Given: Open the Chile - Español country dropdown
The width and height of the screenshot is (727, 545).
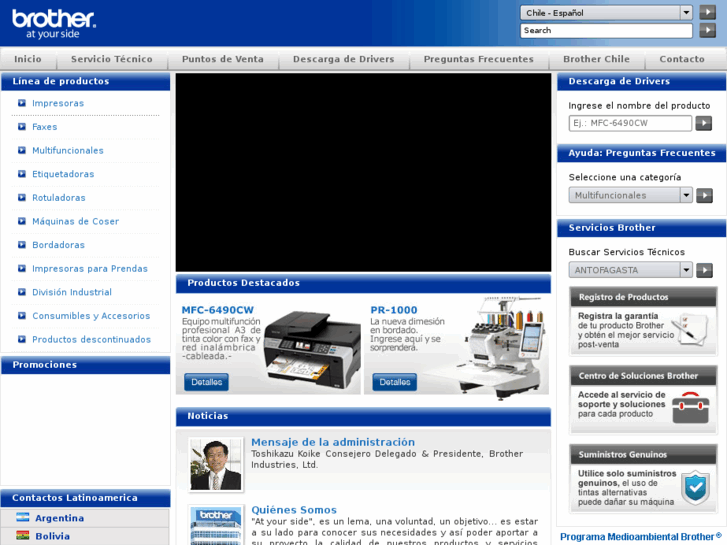Looking at the screenshot, I should pos(606,13).
